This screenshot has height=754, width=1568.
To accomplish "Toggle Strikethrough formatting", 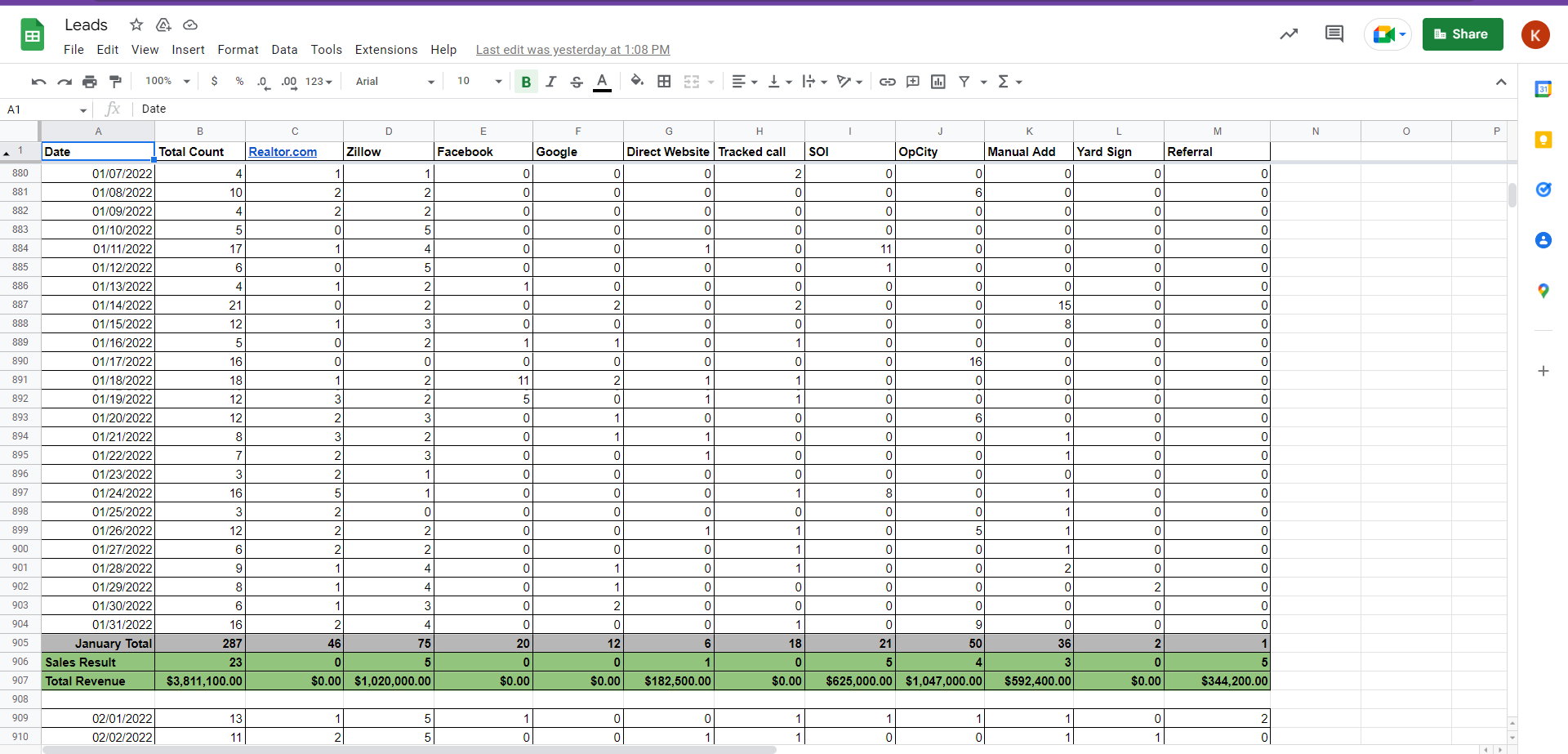I will coord(577,82).
